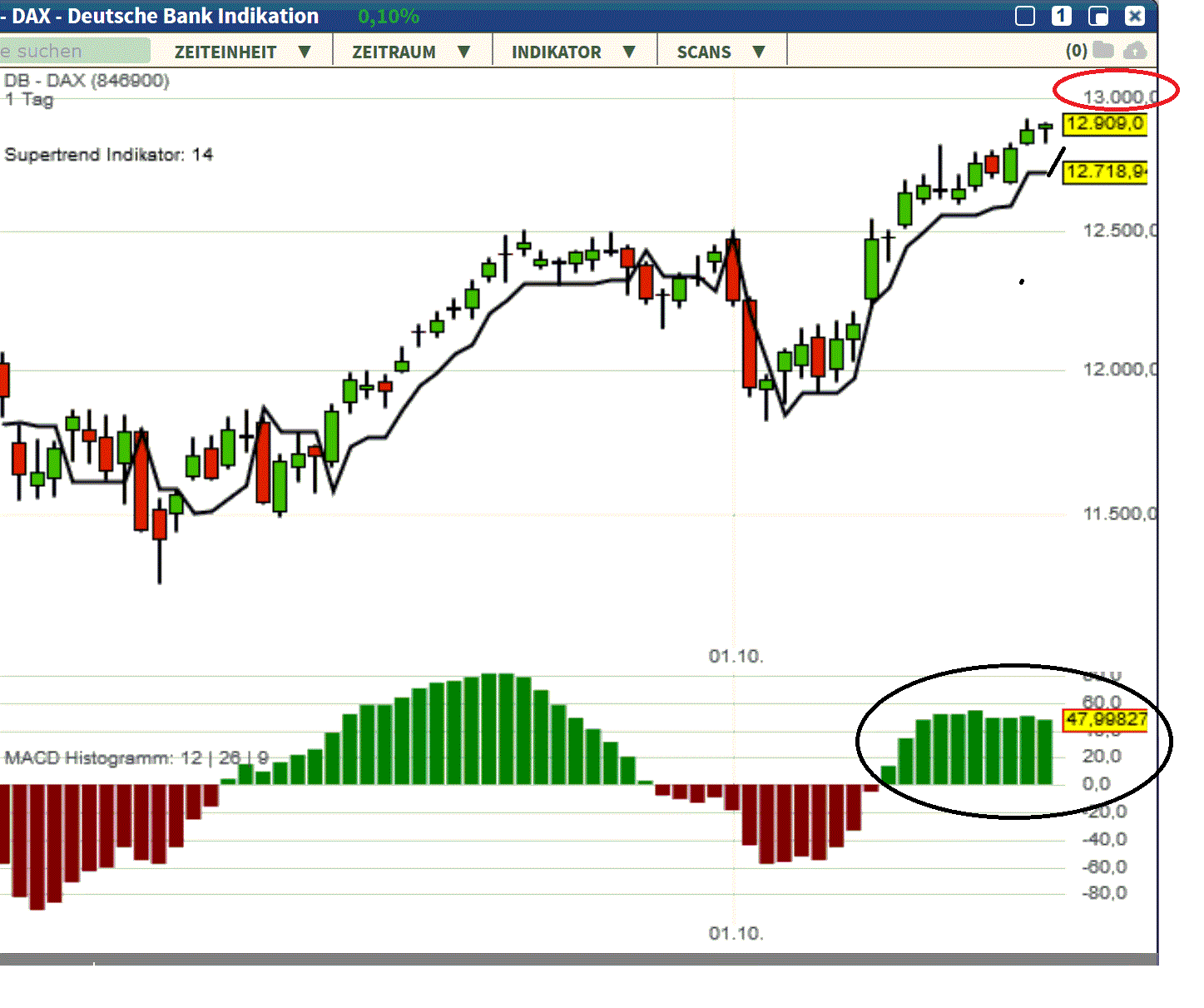The width and height of the screenshot is (1204, 1008).
Task: Click the '-80,0' MACD axis label
Action: pyautogui.click(x=1105, y=893)
